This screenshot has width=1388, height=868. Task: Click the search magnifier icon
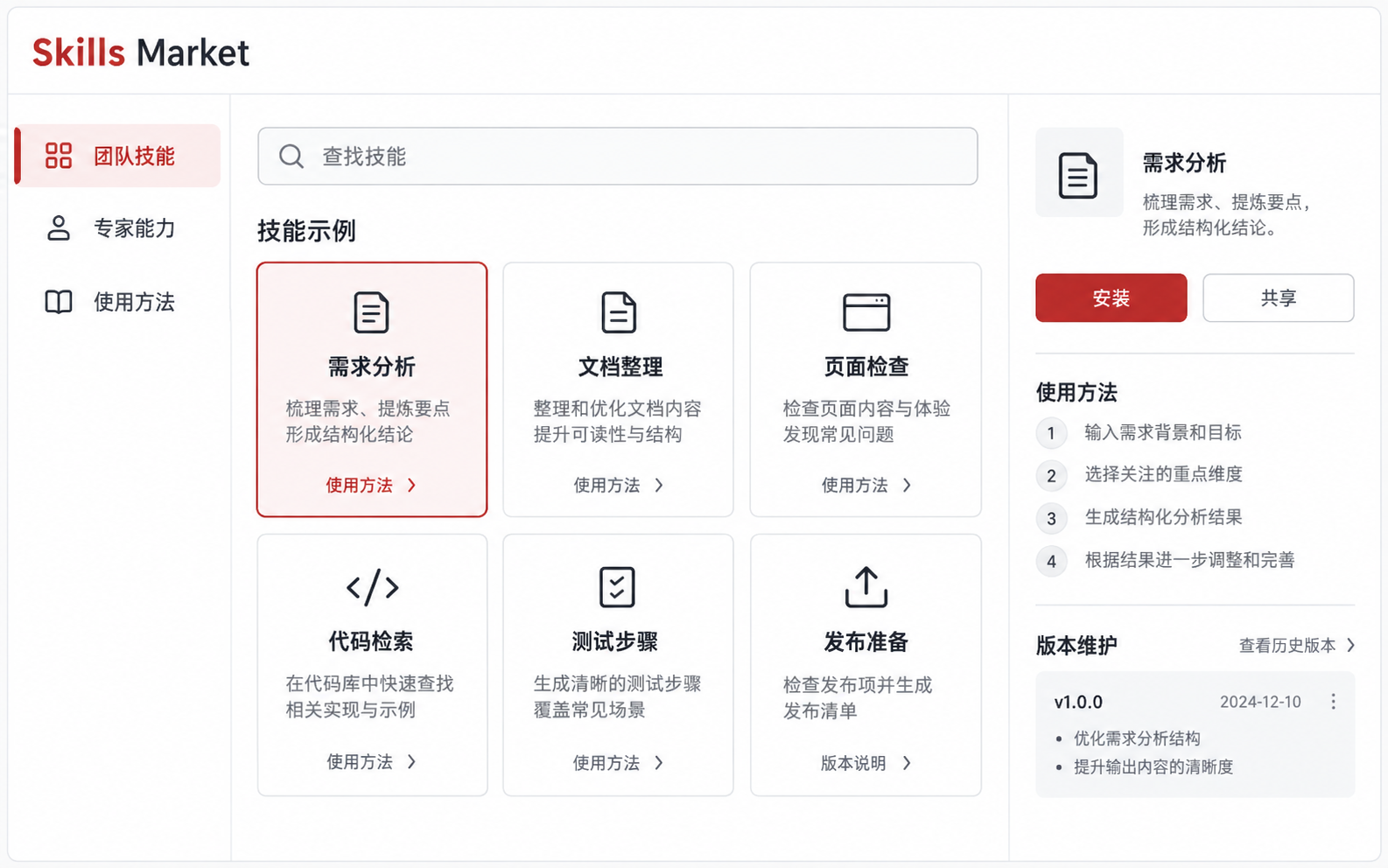click(x=291, y=157)
